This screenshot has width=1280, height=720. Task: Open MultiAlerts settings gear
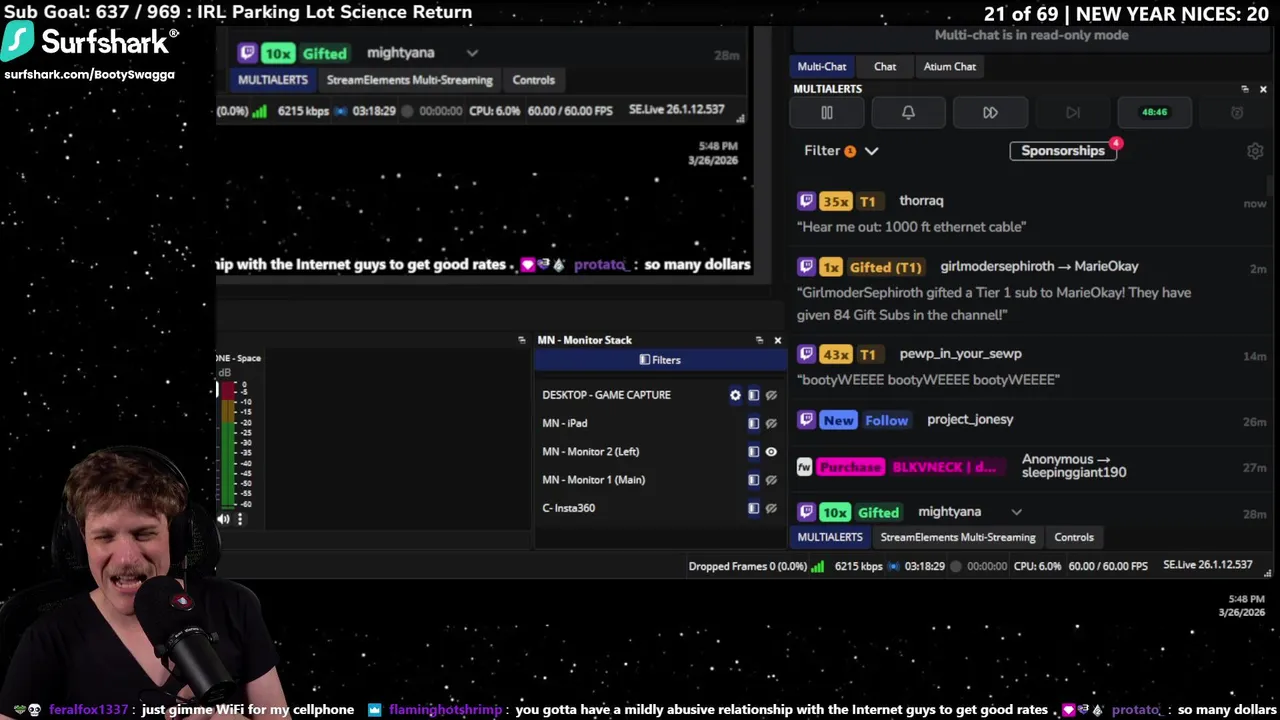1255,151
